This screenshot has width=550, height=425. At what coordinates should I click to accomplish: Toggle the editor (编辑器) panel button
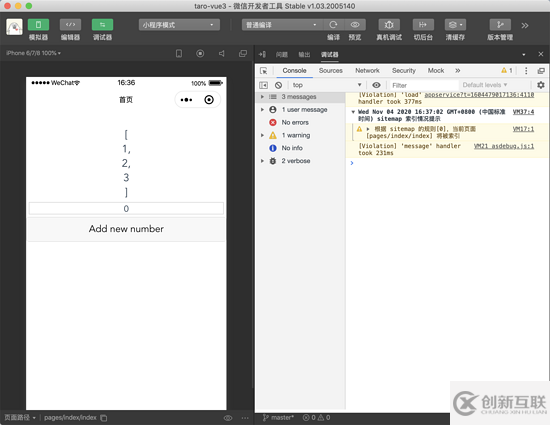[71, 25]
